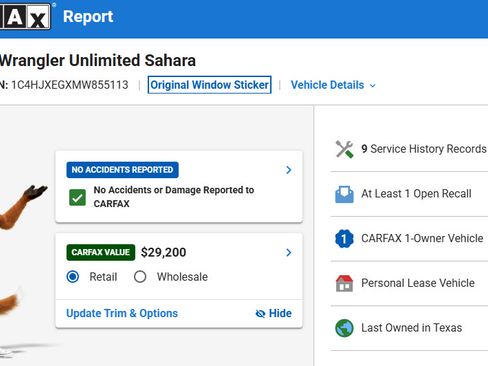488x366 pixels.
Task: Click the NO ACCIDENTS REPORTED badge
Action: (122, 170)
